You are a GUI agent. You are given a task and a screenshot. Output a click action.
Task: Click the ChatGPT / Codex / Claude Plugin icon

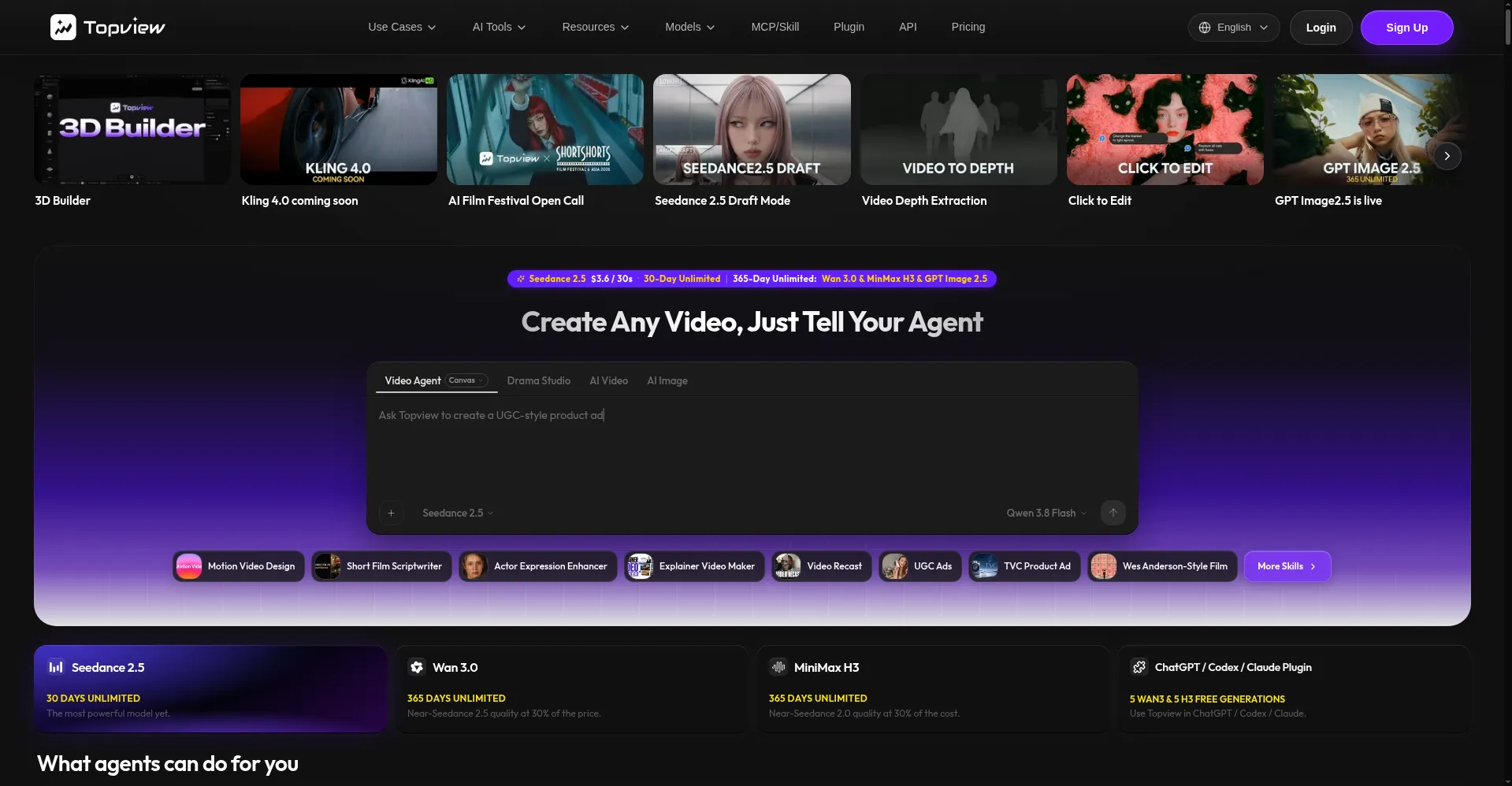point(1139,667)
